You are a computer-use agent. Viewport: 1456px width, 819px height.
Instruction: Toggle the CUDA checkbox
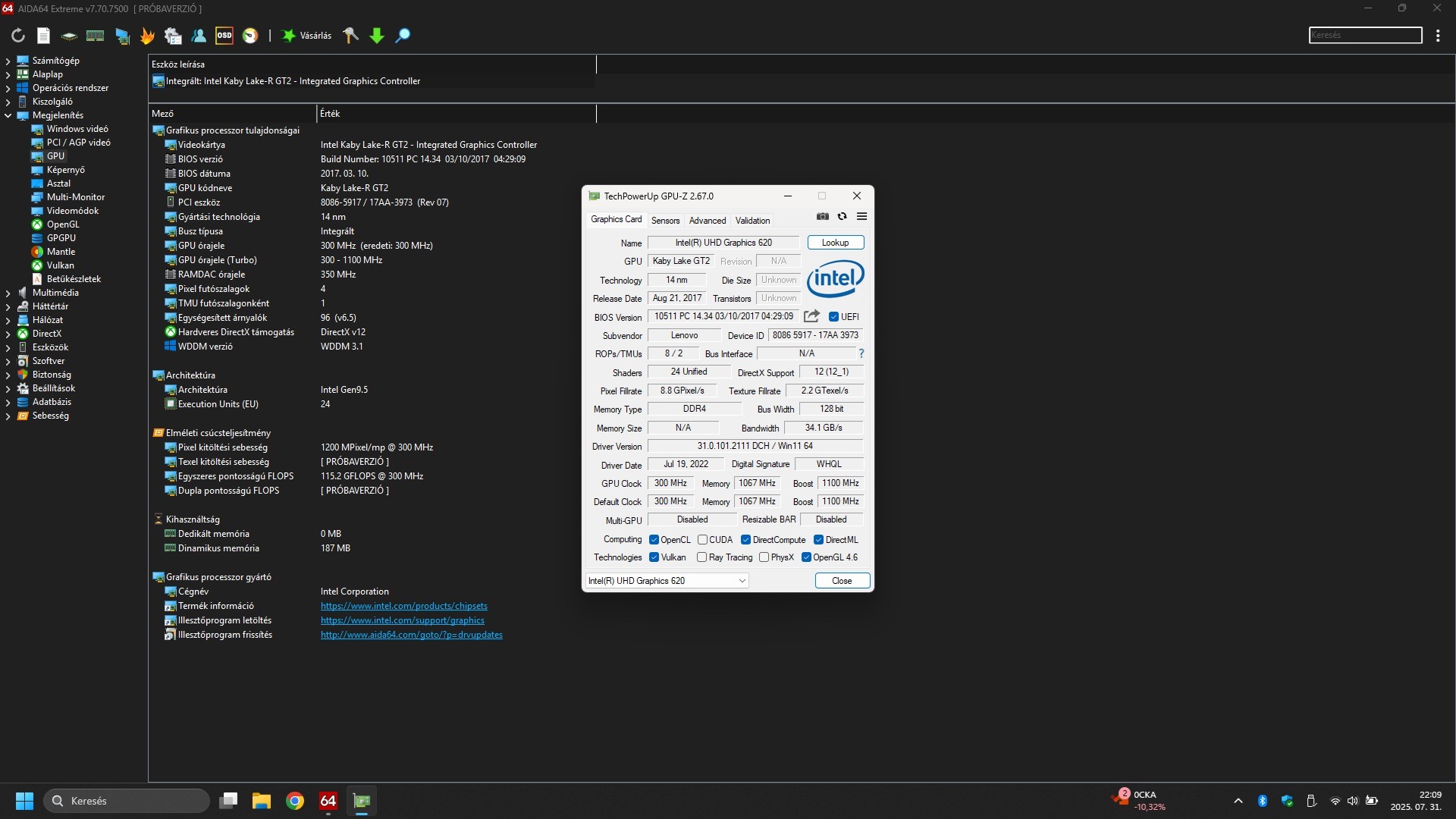(703, 540)
